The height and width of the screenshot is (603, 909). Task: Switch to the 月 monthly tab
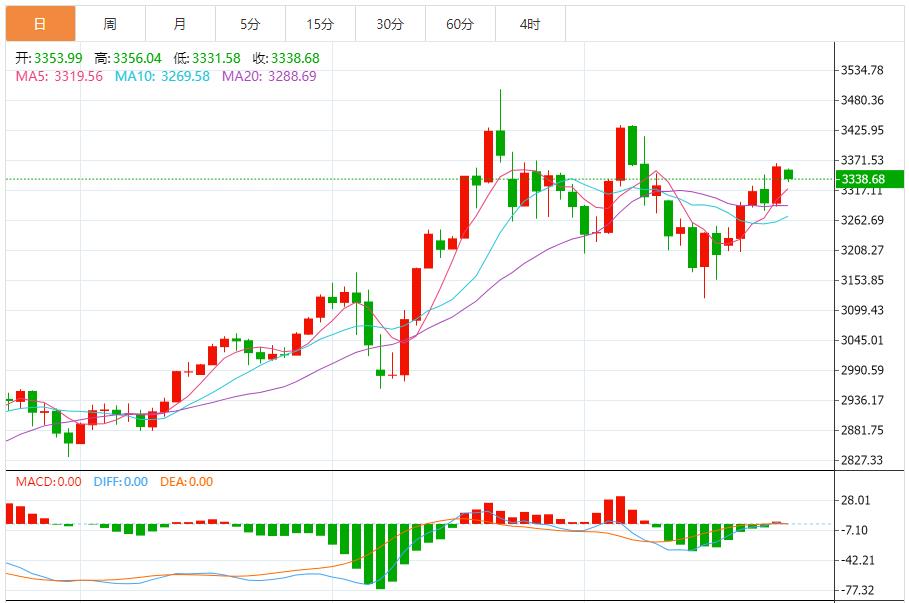tap(180, 24)
